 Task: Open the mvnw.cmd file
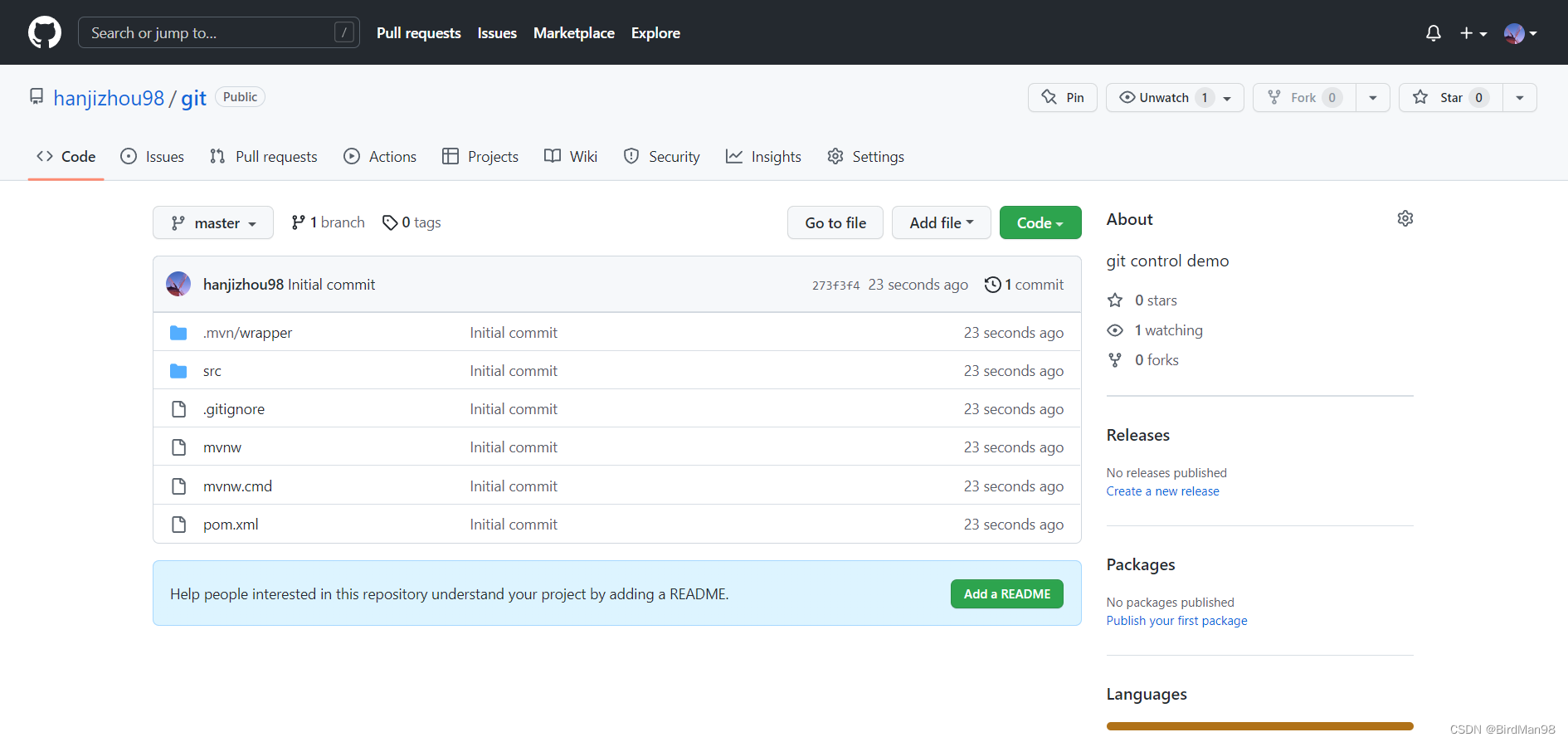(237, 486)
